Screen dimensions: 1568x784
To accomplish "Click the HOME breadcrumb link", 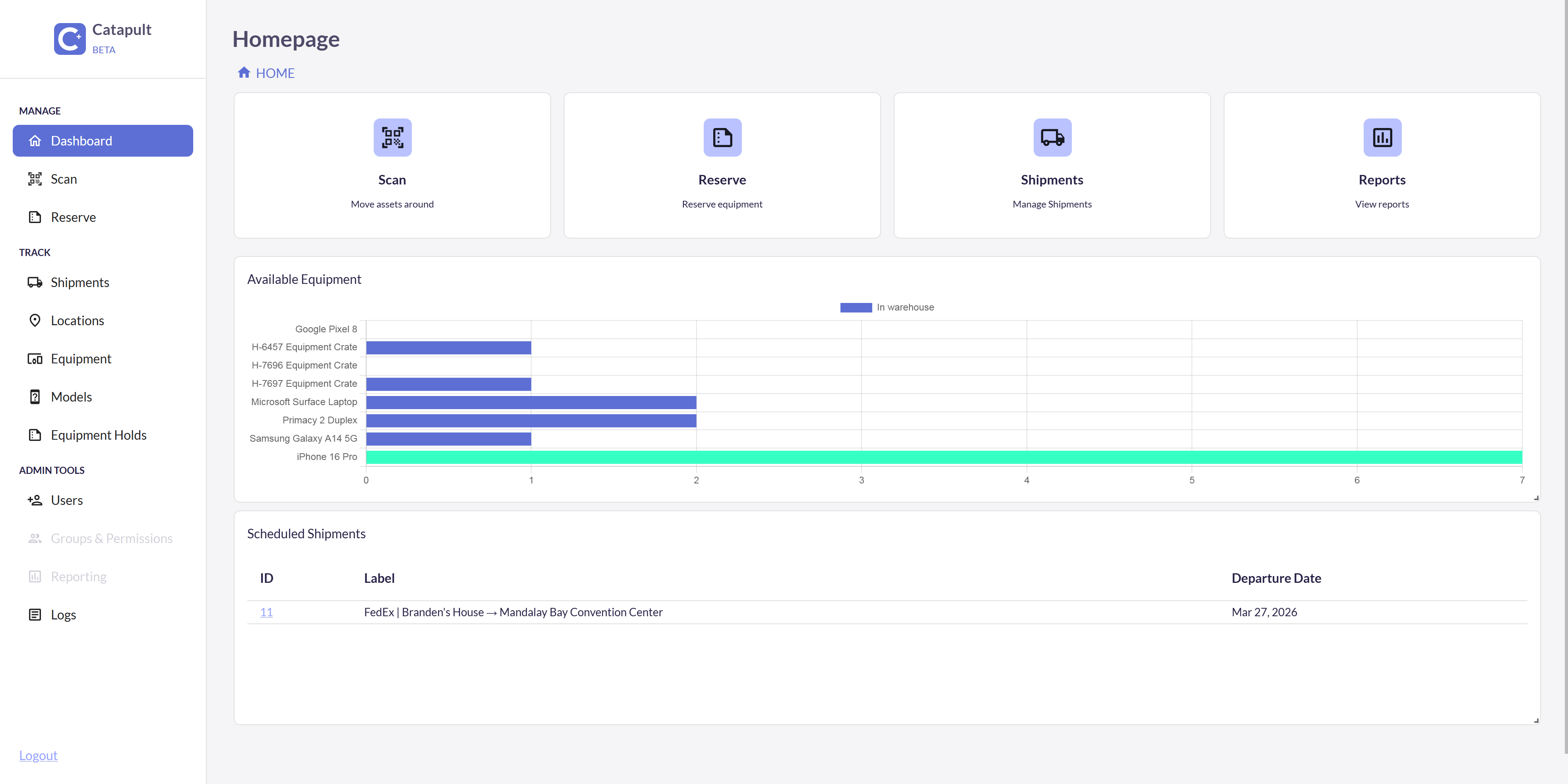I will (275, 73).
